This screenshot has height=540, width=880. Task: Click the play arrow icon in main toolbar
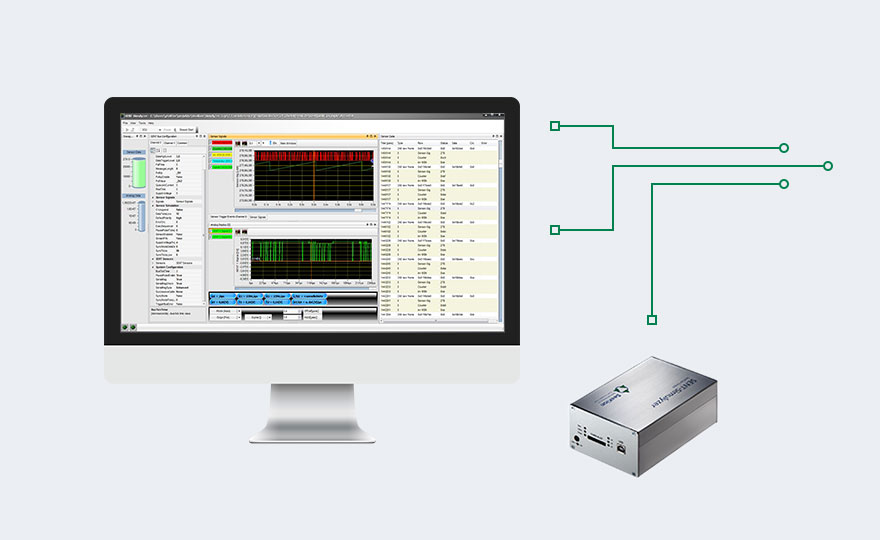click(127, 130)
